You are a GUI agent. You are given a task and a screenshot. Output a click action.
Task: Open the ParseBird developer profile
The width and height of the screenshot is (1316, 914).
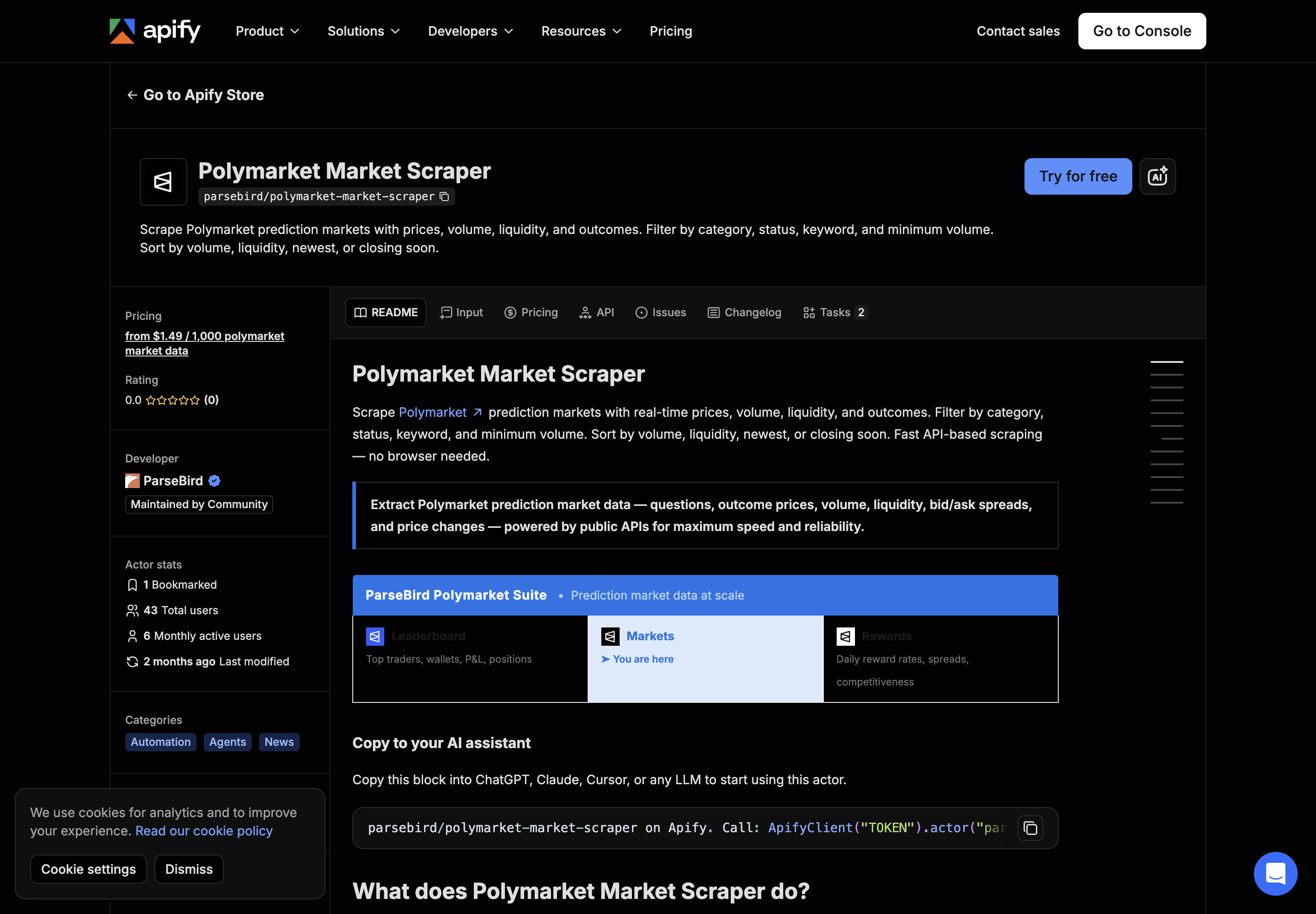click(x=173, y=480)
